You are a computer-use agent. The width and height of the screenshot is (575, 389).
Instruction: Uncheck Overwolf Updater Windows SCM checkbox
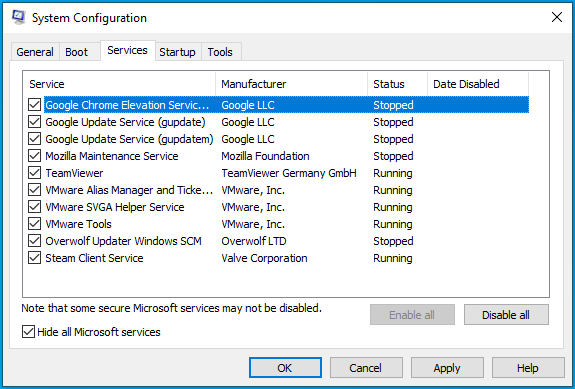34,241
